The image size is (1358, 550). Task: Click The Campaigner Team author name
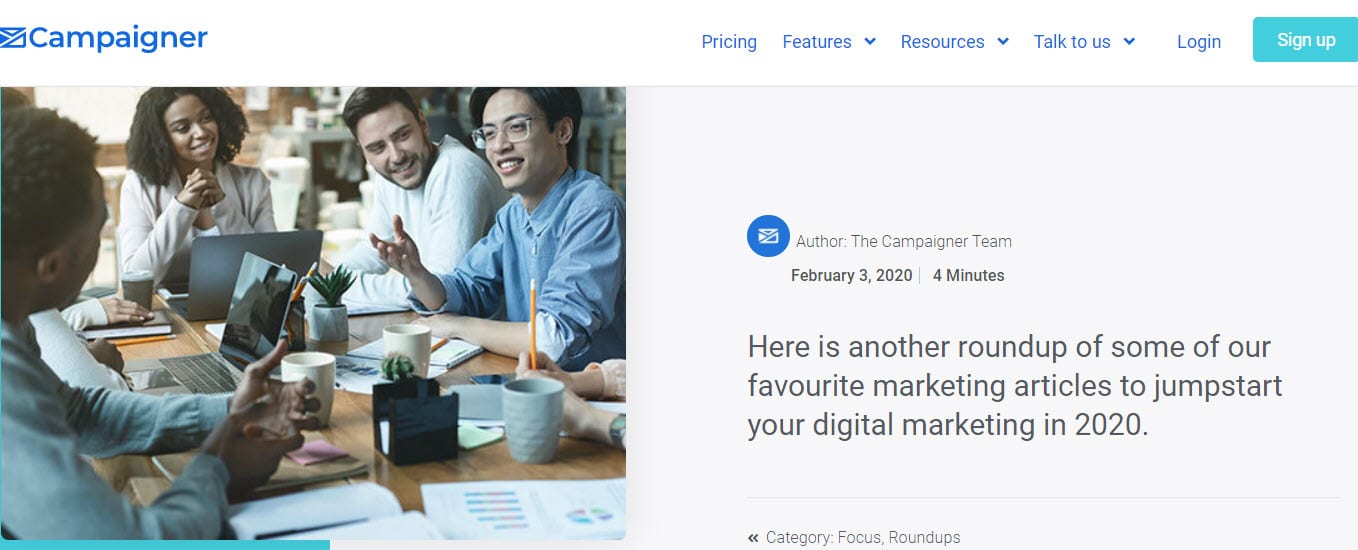click(x=931, y=241)
